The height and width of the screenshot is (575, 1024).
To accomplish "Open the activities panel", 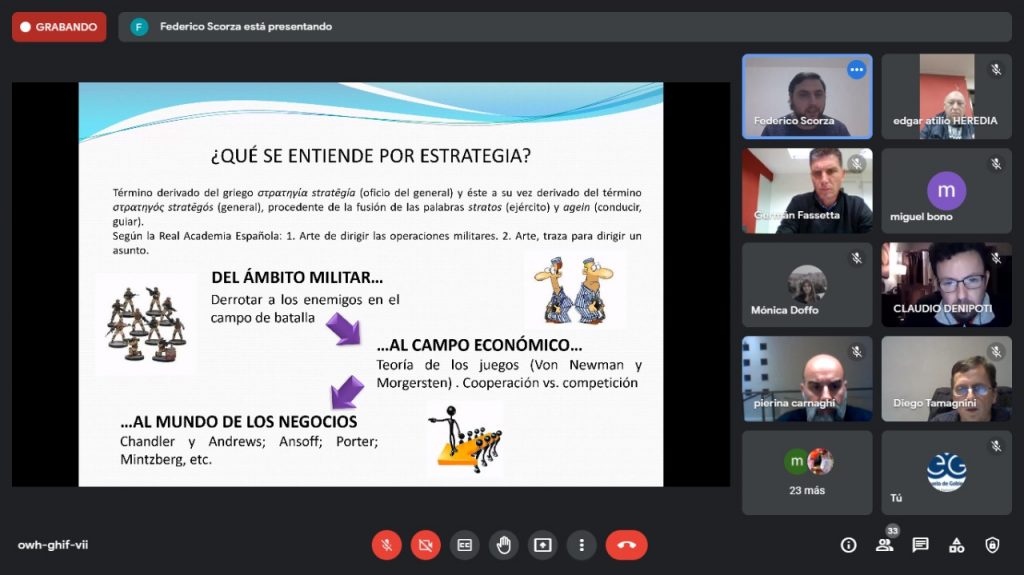I will pos(956,545).
